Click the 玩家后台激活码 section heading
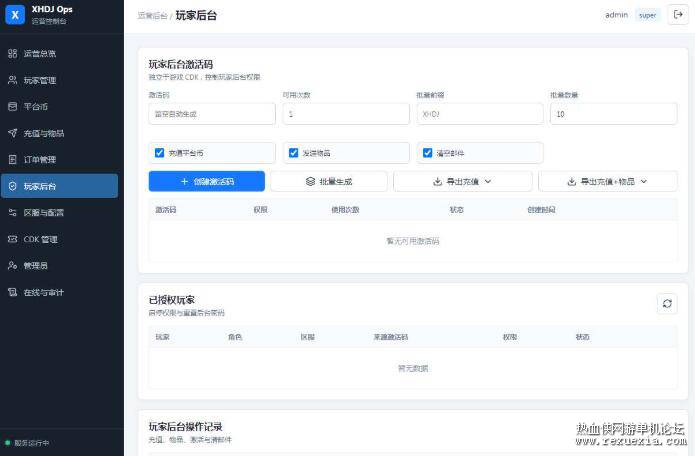The width and height of the screenshot is (695, 456). 180,64
